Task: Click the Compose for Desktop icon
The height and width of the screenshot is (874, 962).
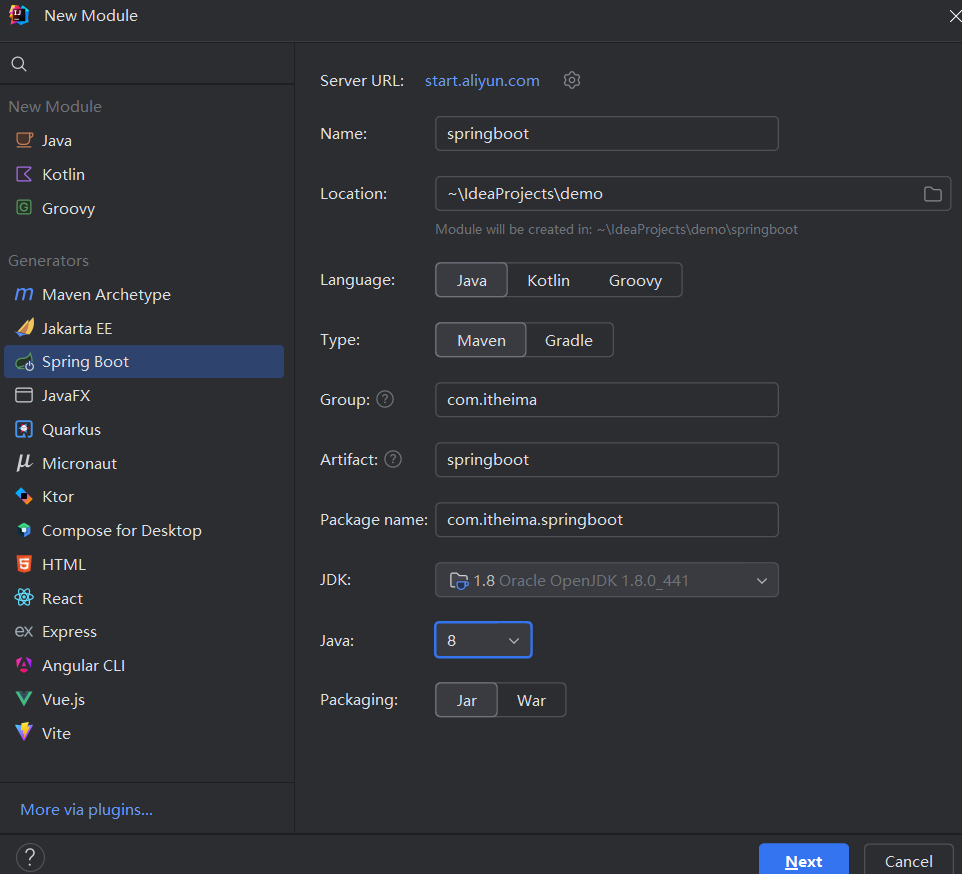Action: tap(24, 530)
